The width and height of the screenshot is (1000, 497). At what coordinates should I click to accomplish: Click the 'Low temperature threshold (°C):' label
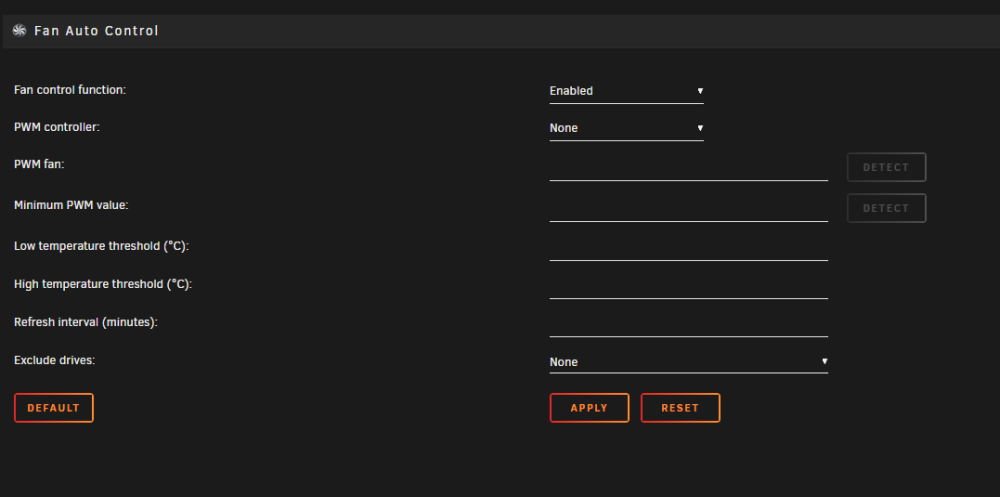click(101, 246)
